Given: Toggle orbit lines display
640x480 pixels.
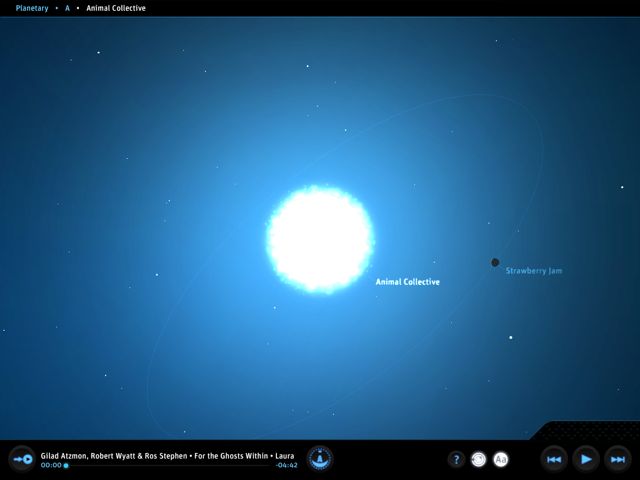Looking at the screenshot, I should point(479,460).
